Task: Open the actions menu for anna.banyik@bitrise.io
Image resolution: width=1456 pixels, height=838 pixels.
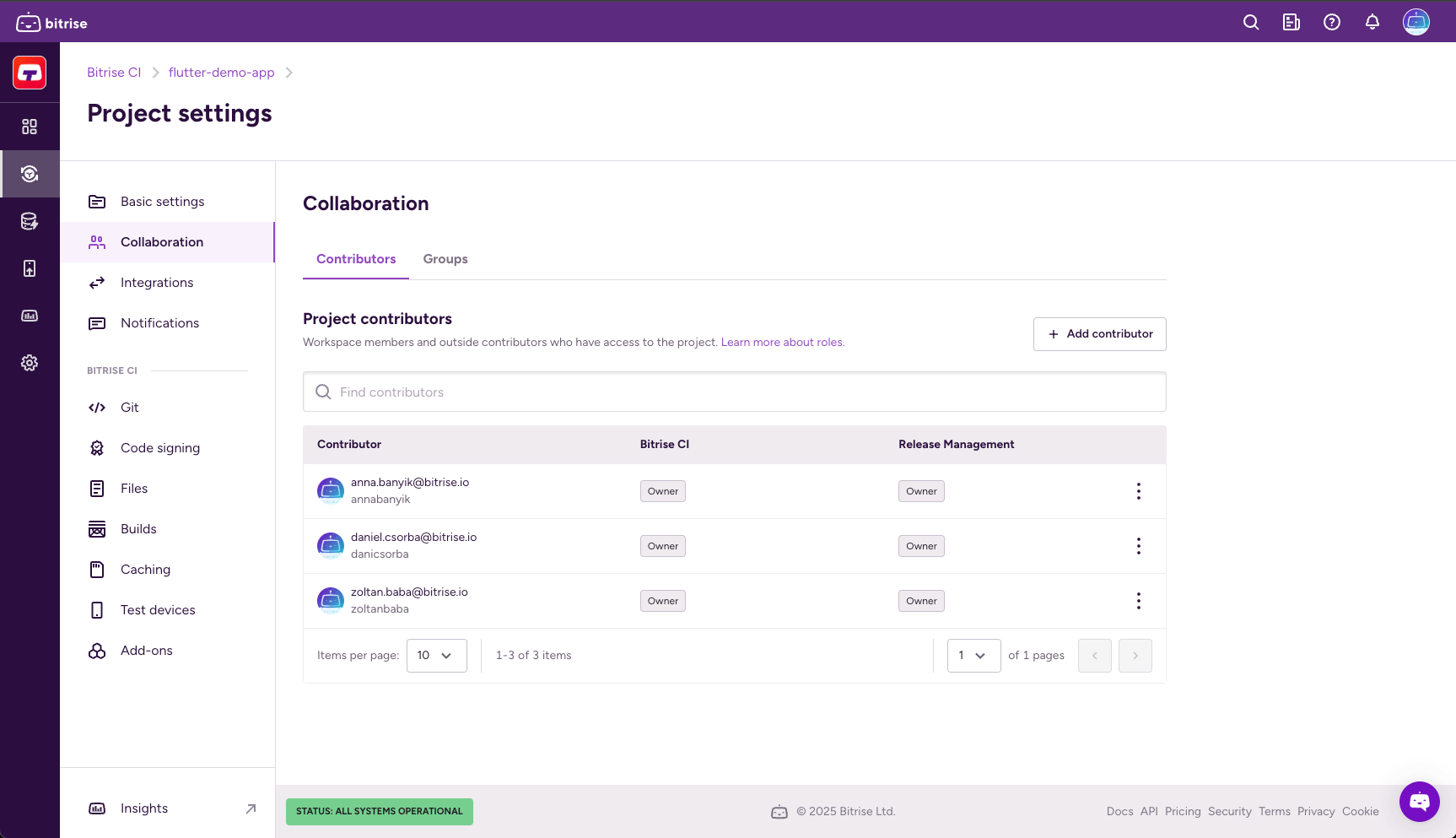Action: click(1138, 491)
